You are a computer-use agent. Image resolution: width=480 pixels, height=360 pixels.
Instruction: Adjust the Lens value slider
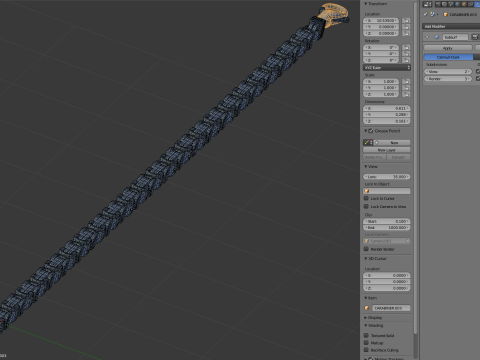387,177
